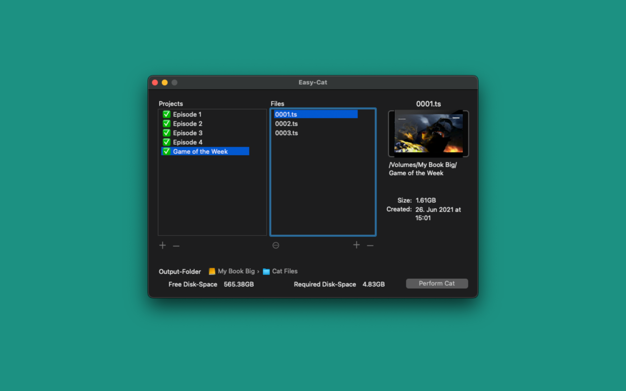Select file 0001.ts in Files list

pos(315,114)
